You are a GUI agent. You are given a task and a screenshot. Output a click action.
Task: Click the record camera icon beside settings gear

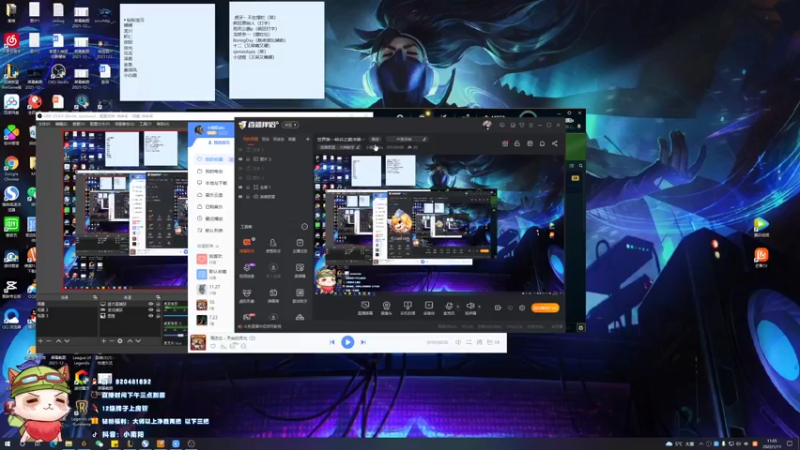tap(497, 308)
